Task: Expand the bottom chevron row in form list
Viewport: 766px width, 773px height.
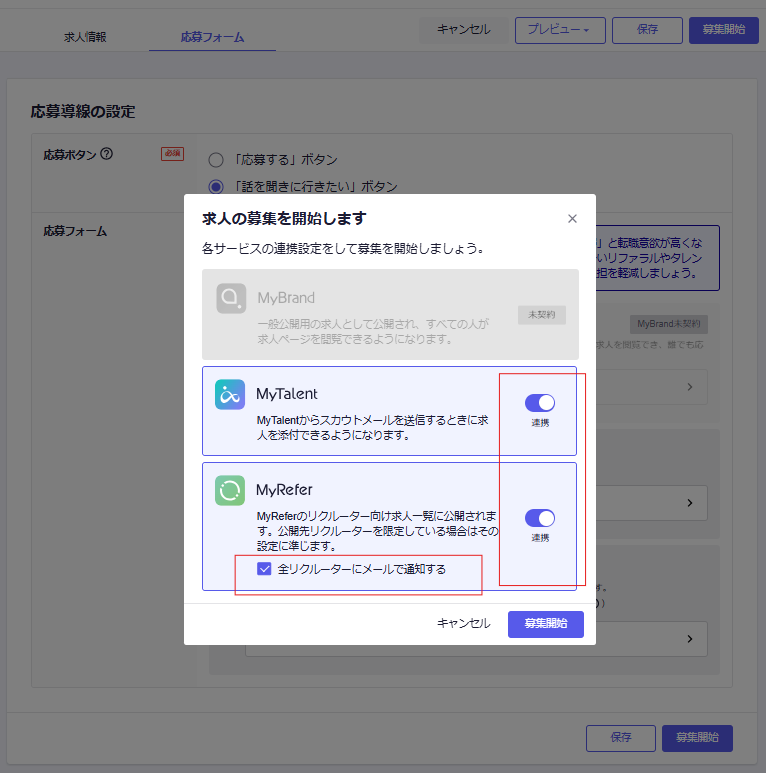Action: pos(690,638)
